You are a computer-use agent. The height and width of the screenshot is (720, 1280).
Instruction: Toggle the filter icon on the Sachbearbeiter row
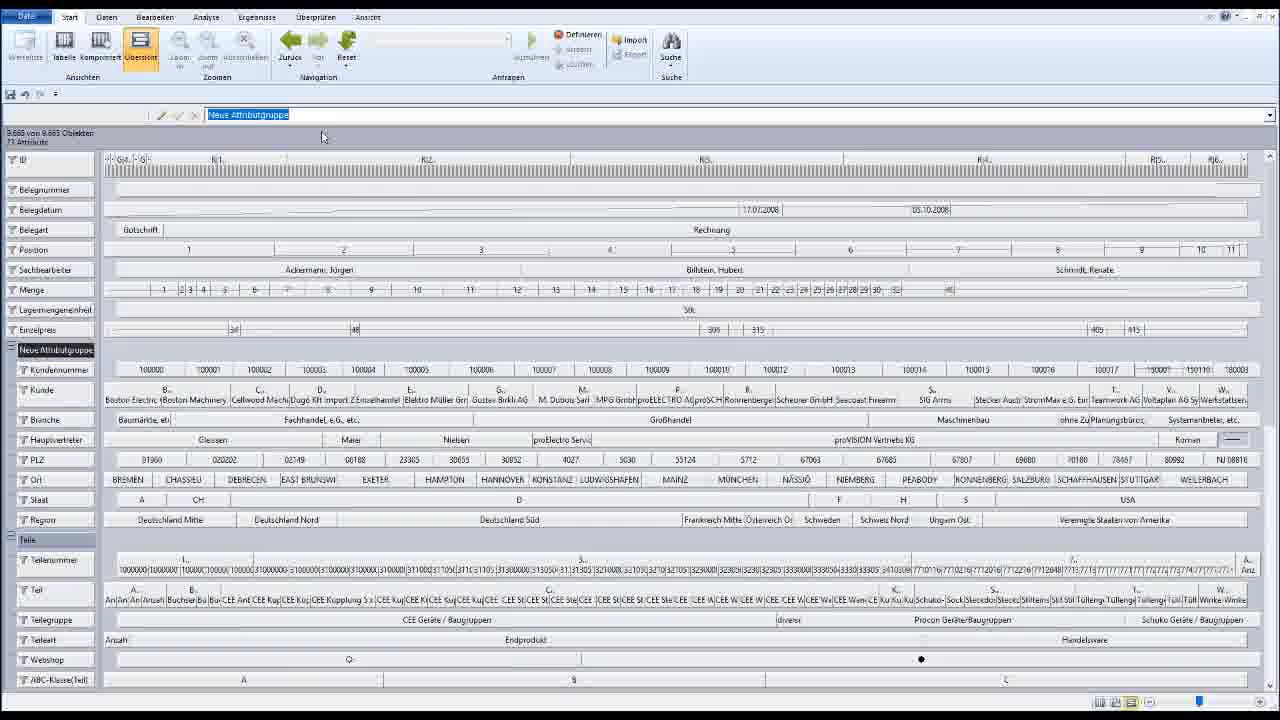point(12,270)
